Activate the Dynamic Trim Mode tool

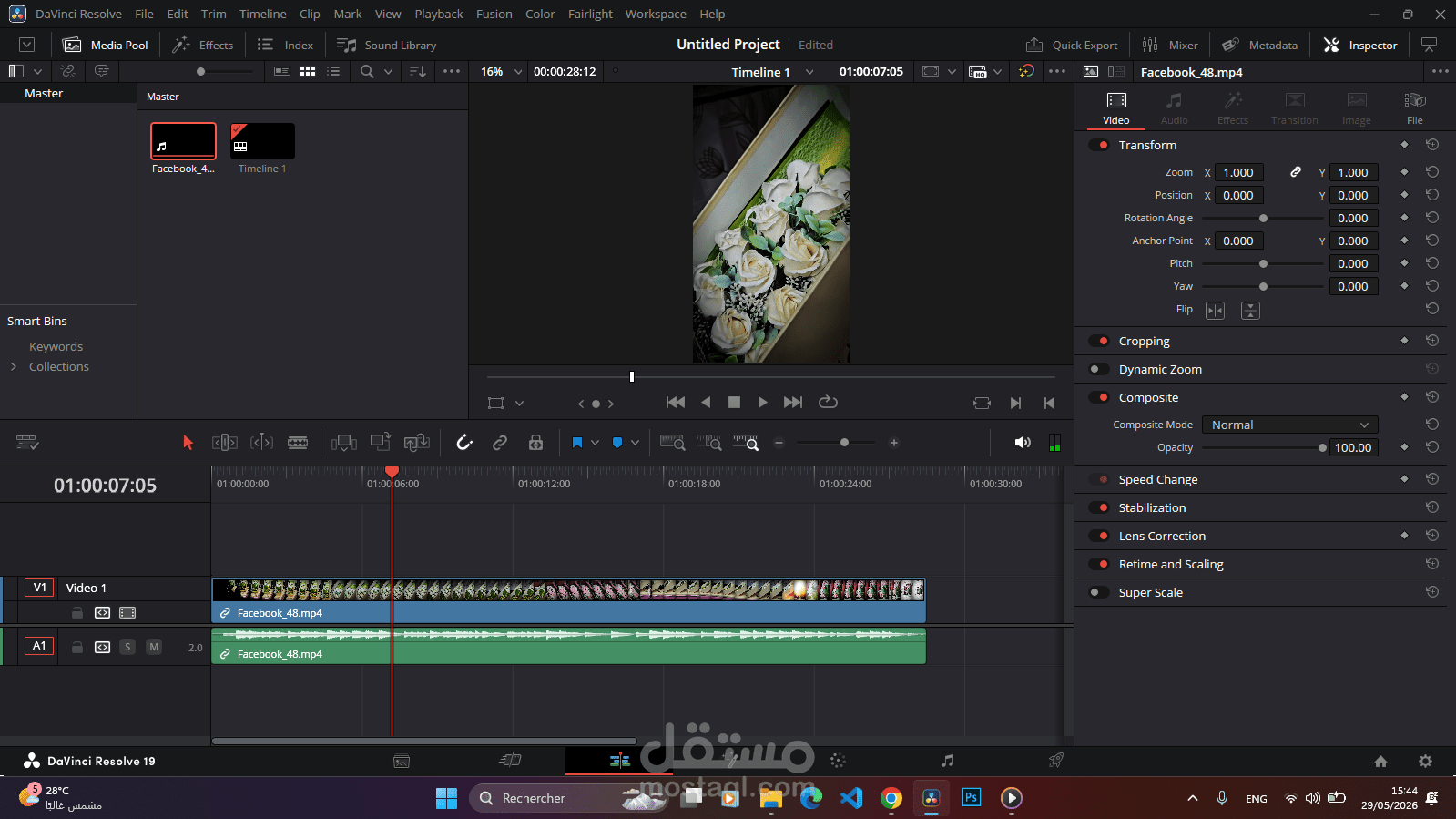[x=261, y=443]
